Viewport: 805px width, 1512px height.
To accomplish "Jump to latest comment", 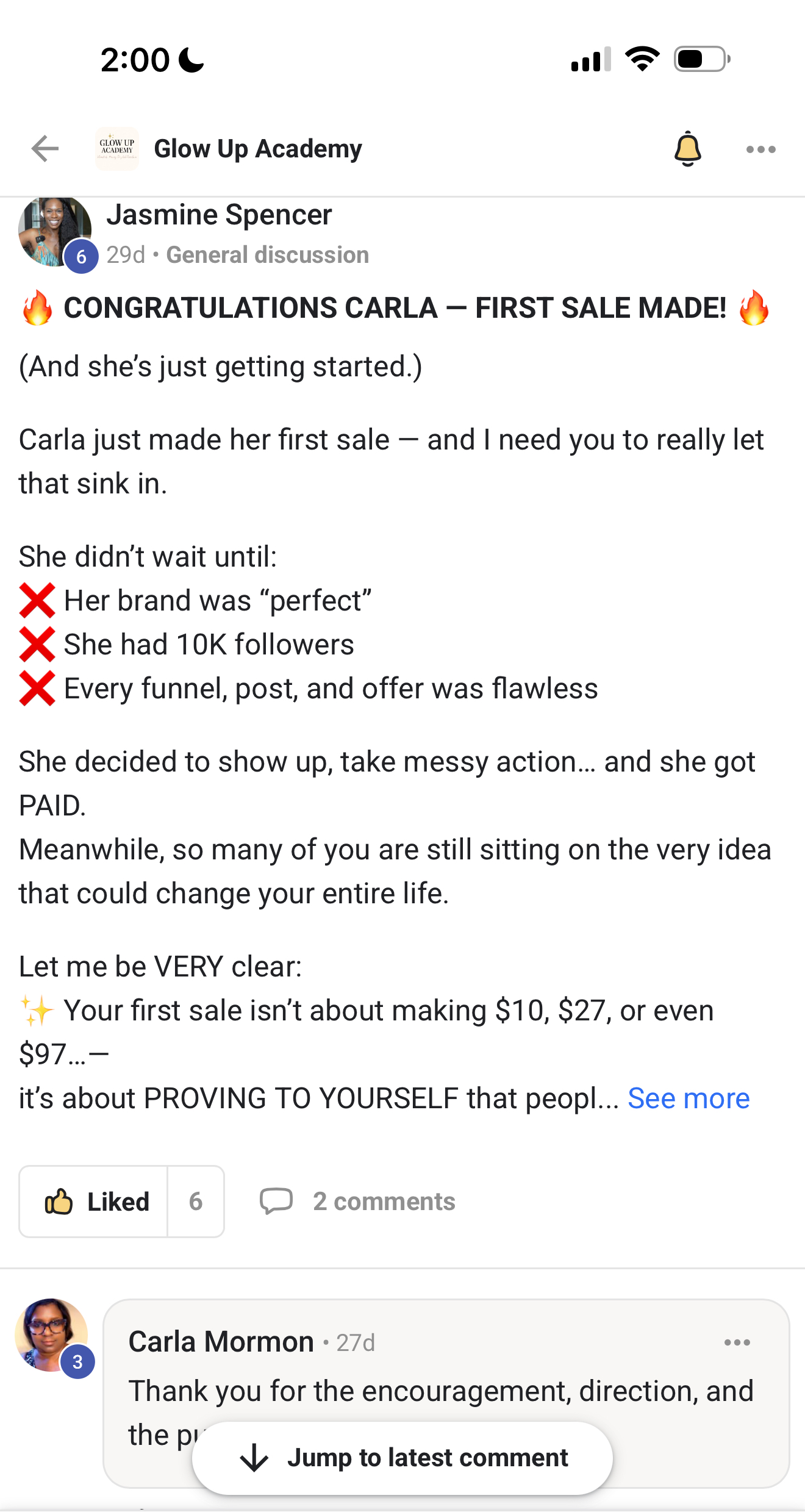I will [x=402, y=1458].
